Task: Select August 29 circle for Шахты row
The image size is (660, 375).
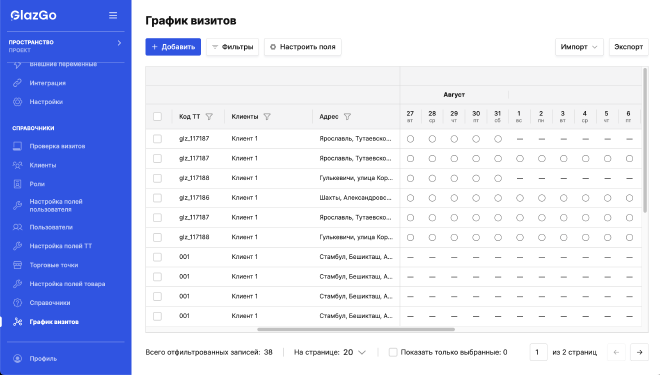Action: pyautogui.click(x=454, y=198)
